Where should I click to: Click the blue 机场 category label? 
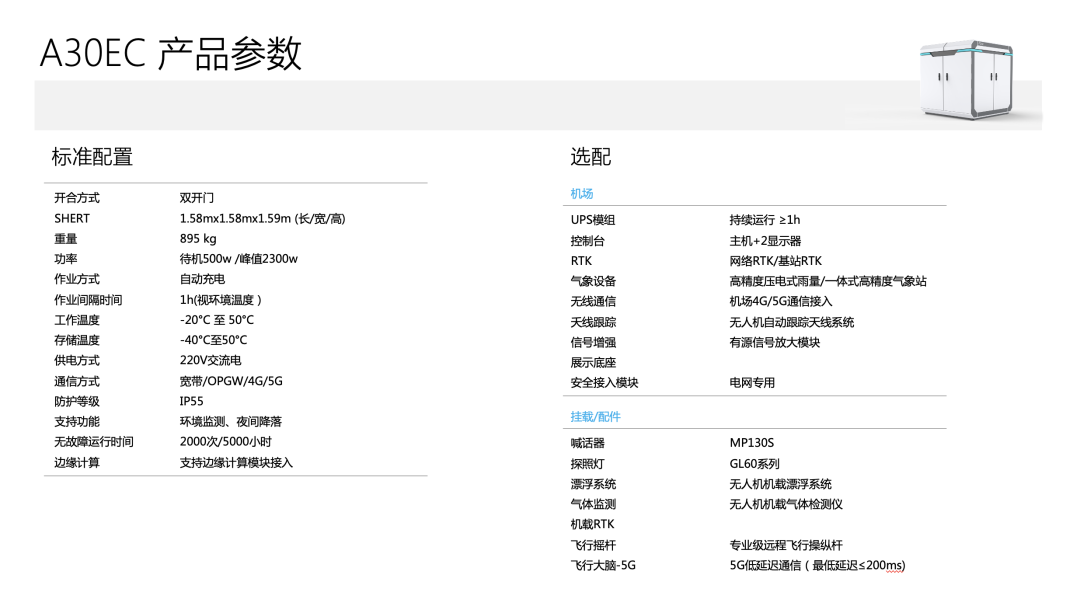click(582, 194)
